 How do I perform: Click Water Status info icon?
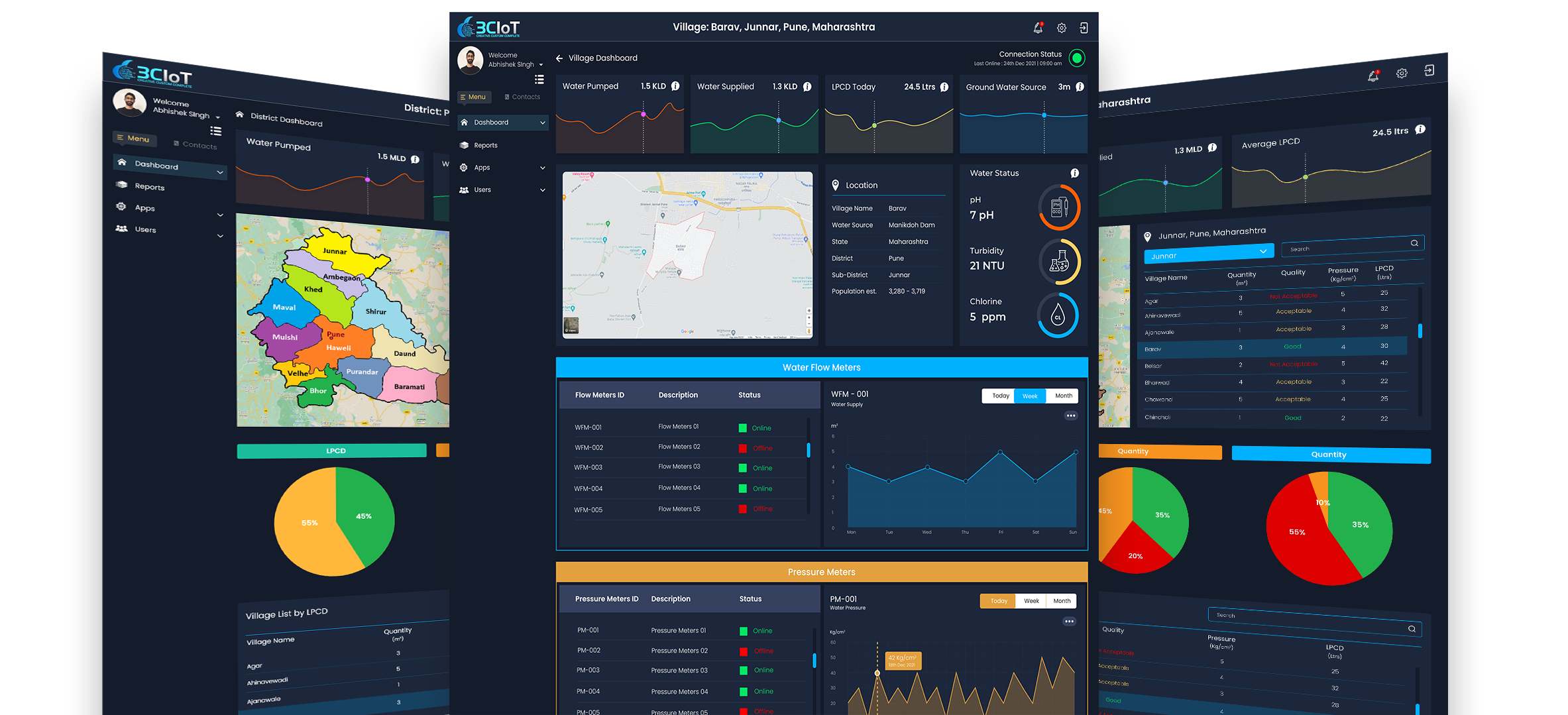pos(1074,173)
